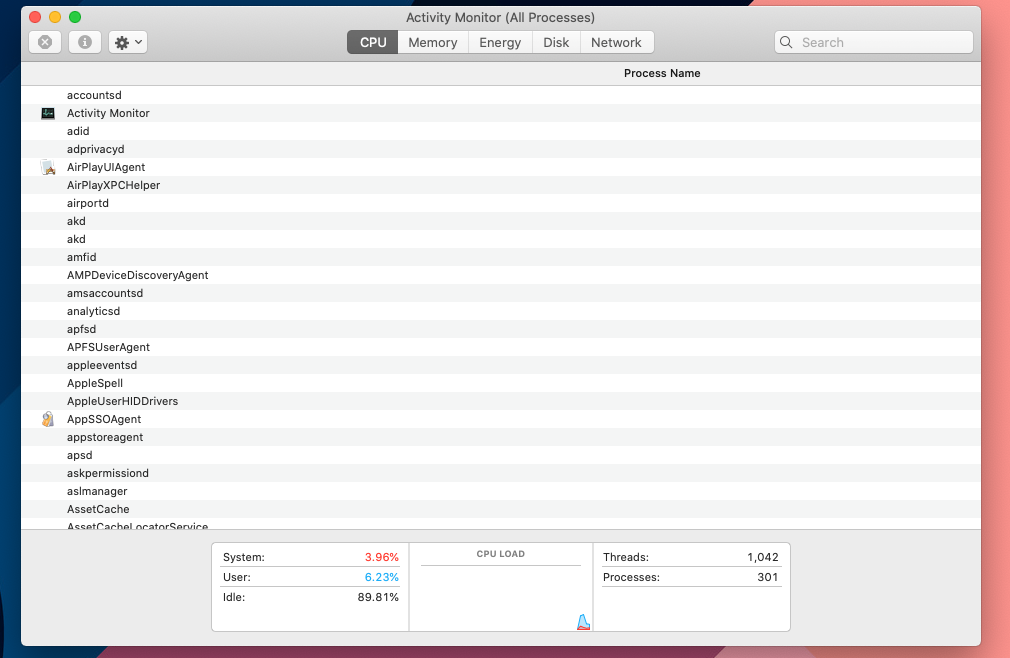Click the Processes count 301
1010x658 pixels.
click(x=768, y=578)
